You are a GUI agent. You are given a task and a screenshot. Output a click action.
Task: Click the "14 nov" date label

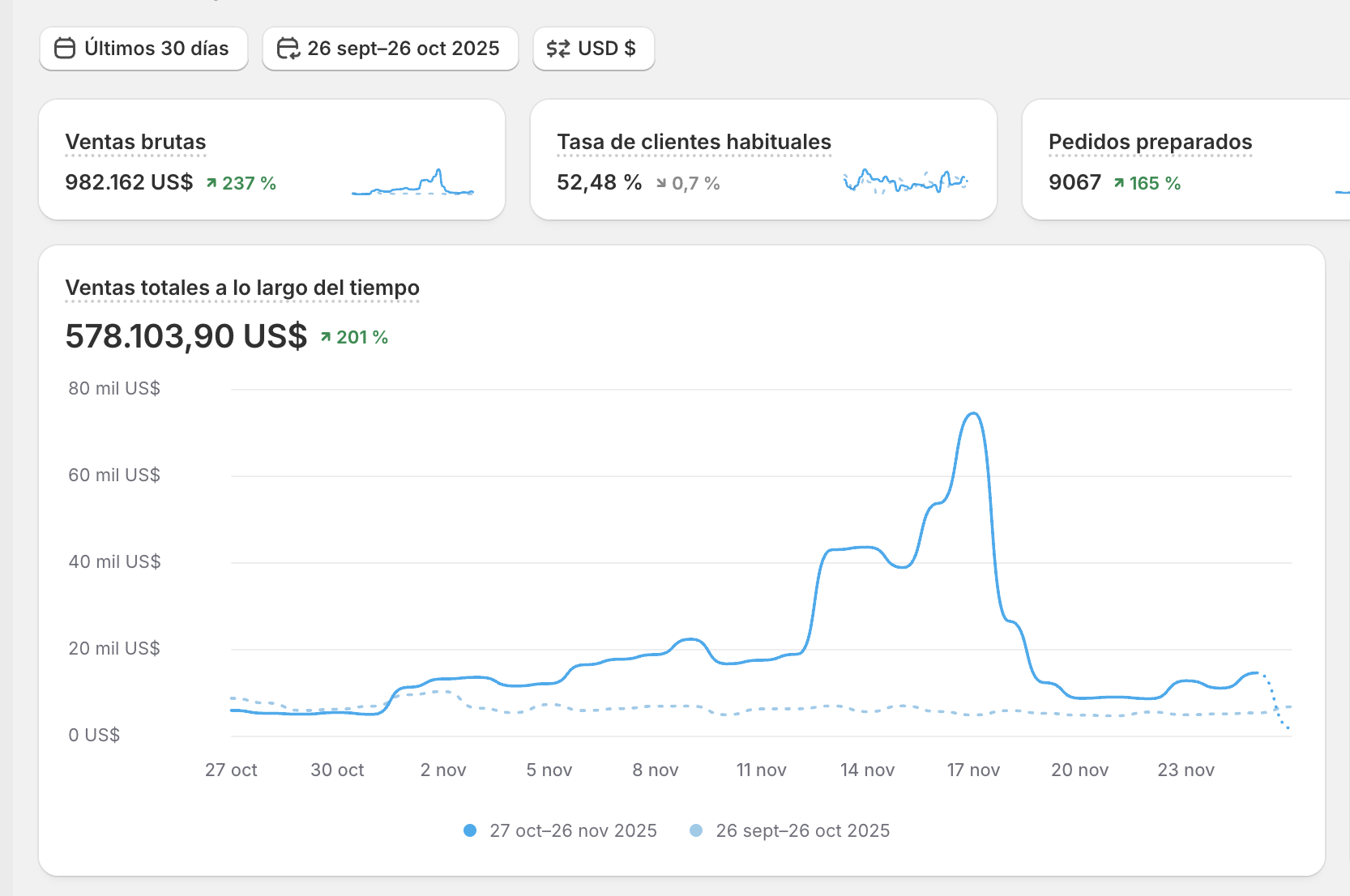867,770
